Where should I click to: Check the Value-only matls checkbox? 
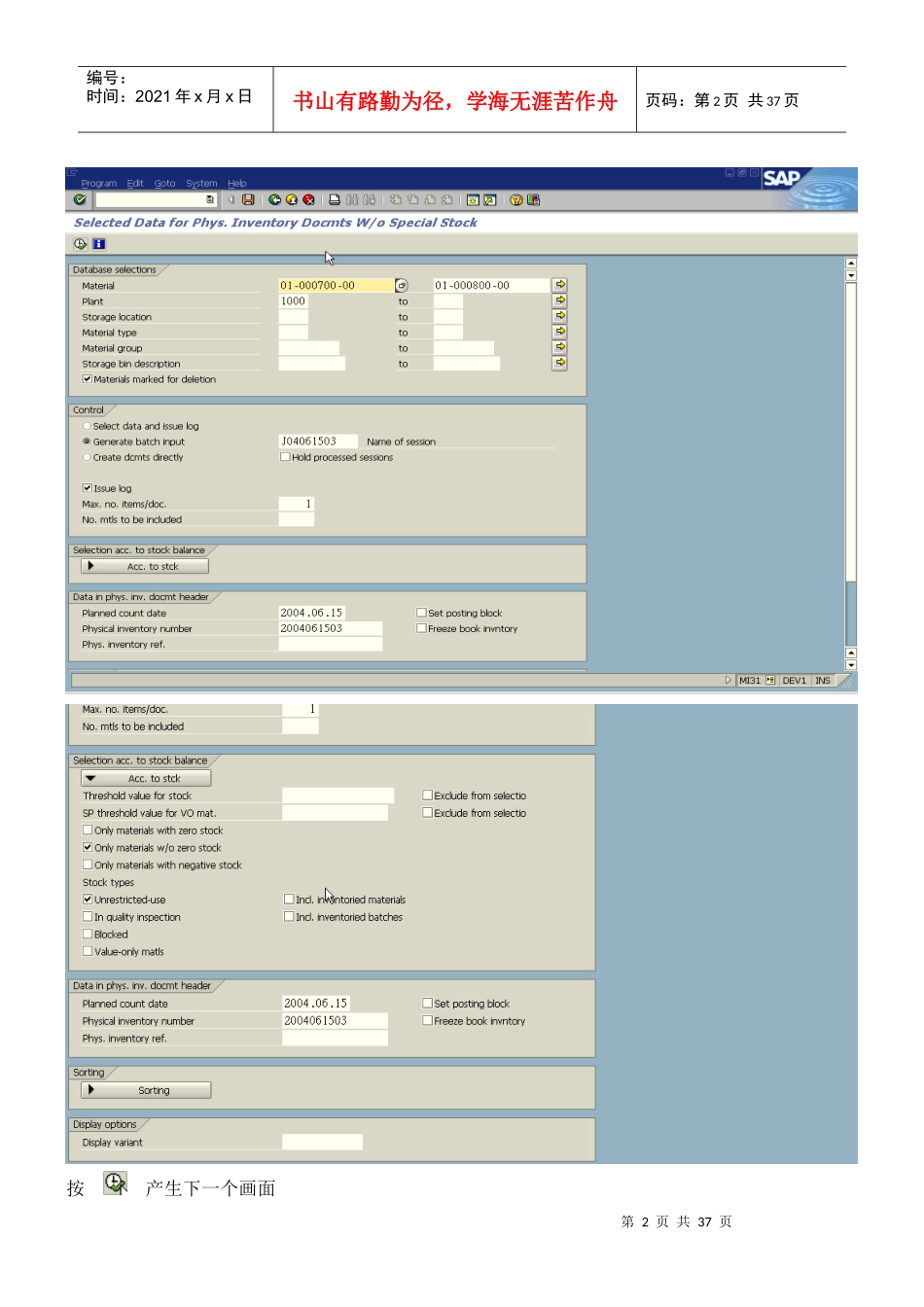pyautogui.click(x=88, y=952)
